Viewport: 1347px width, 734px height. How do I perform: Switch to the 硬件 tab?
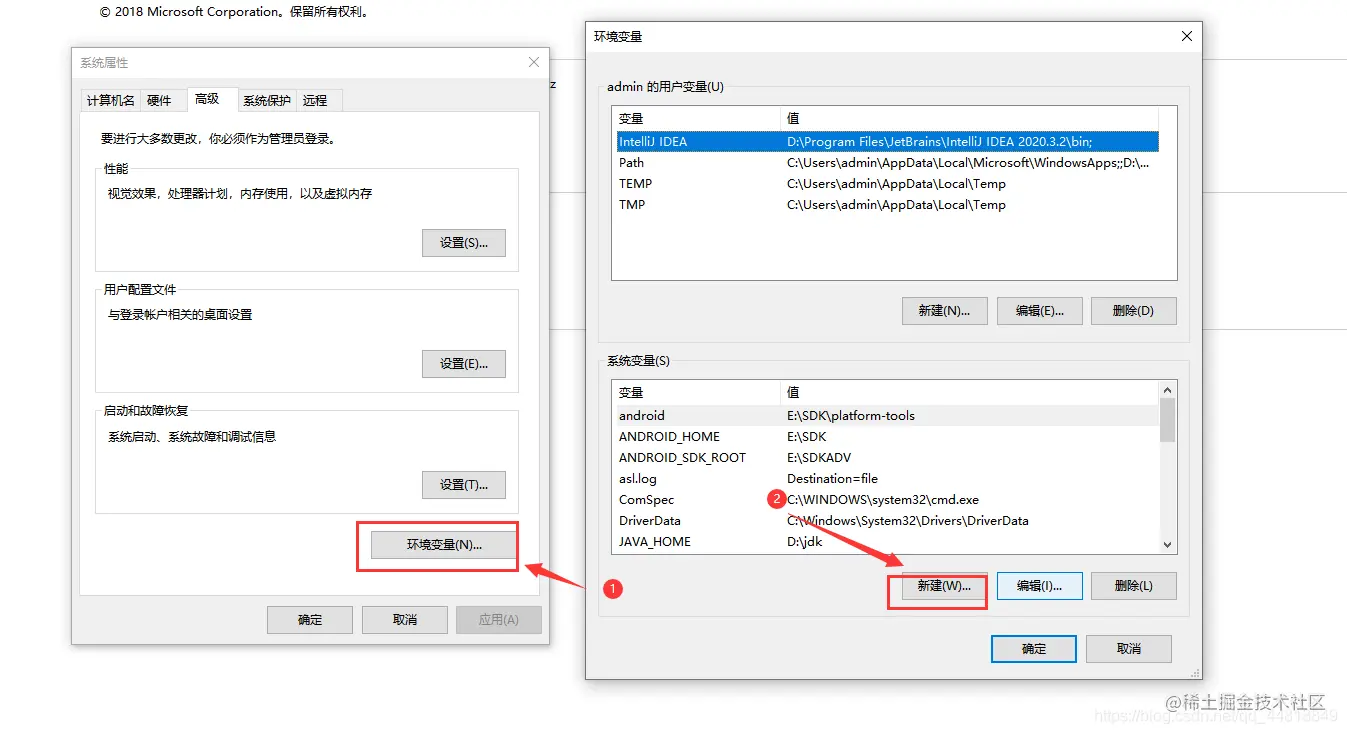[159, 100]
